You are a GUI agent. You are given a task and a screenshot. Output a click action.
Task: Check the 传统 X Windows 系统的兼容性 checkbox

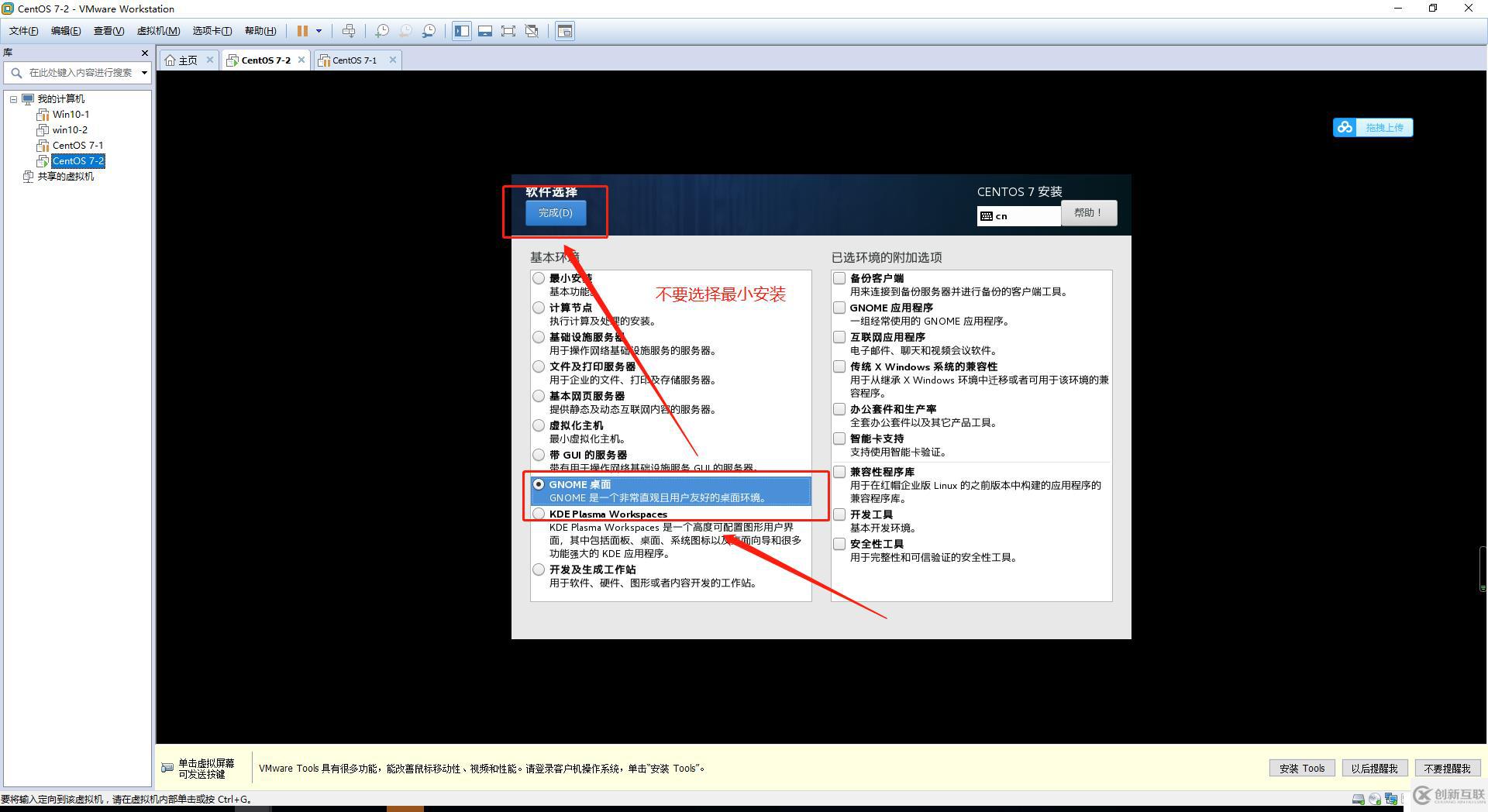(x=839, y=366)
